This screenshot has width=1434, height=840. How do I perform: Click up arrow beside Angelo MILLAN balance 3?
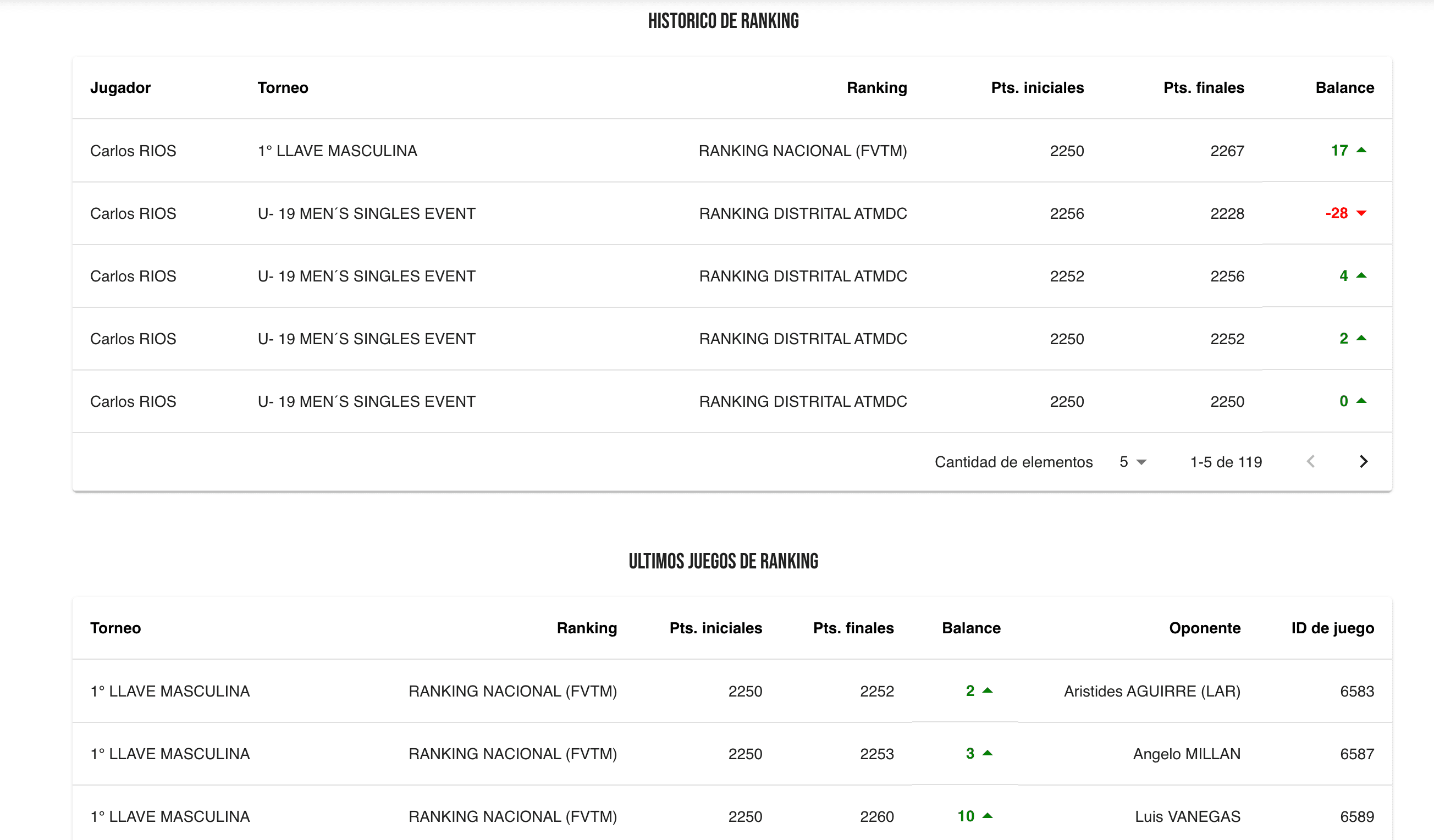click(x=988, y=753)
